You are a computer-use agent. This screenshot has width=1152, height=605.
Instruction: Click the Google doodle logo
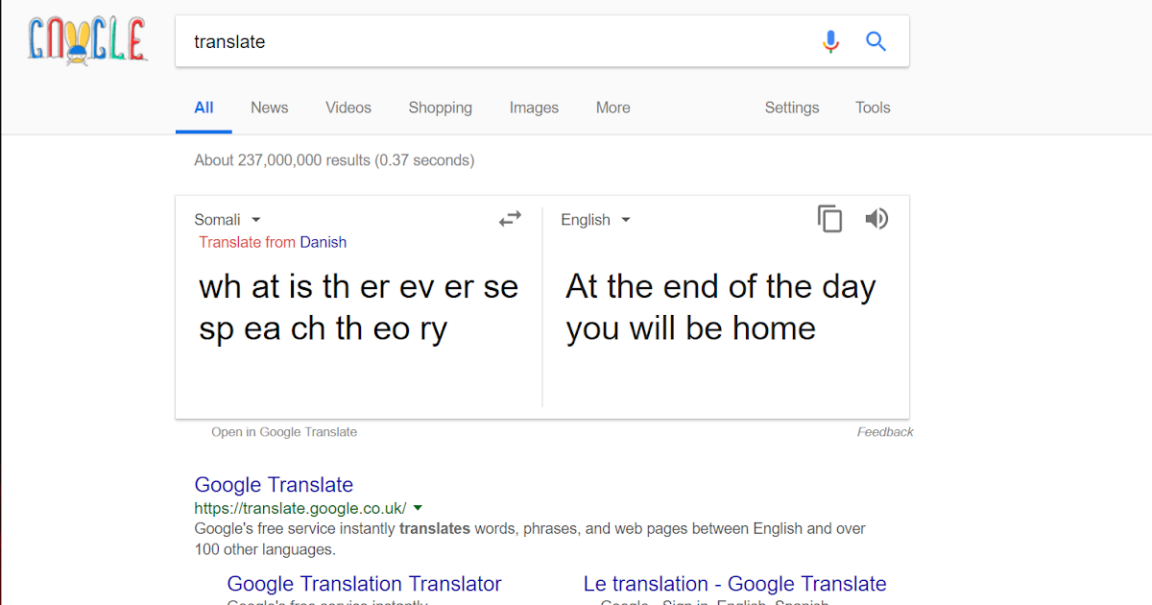point(87,40)
